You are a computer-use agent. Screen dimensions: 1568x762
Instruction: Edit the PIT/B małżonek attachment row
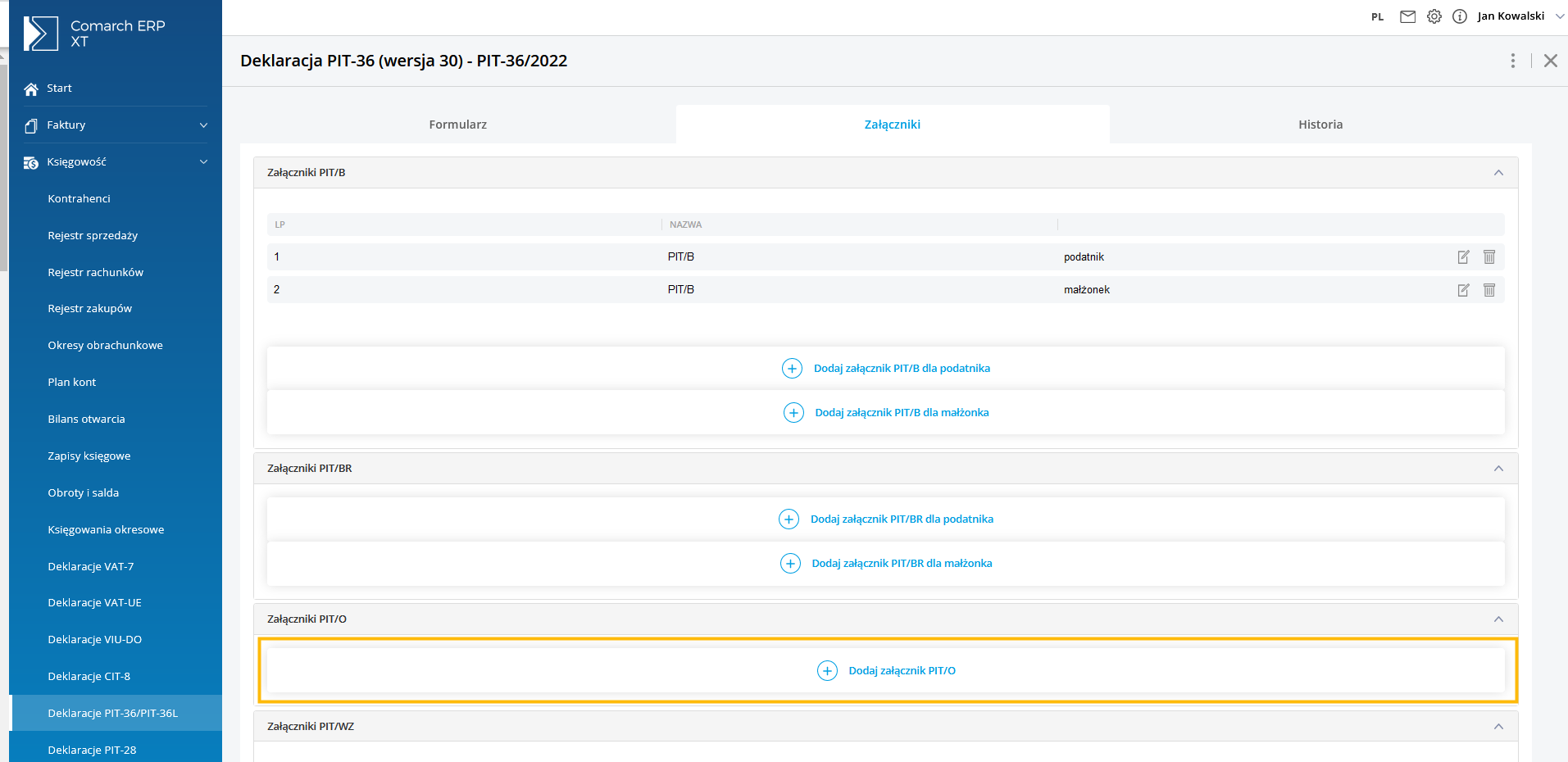click(x=1463, y=290)
